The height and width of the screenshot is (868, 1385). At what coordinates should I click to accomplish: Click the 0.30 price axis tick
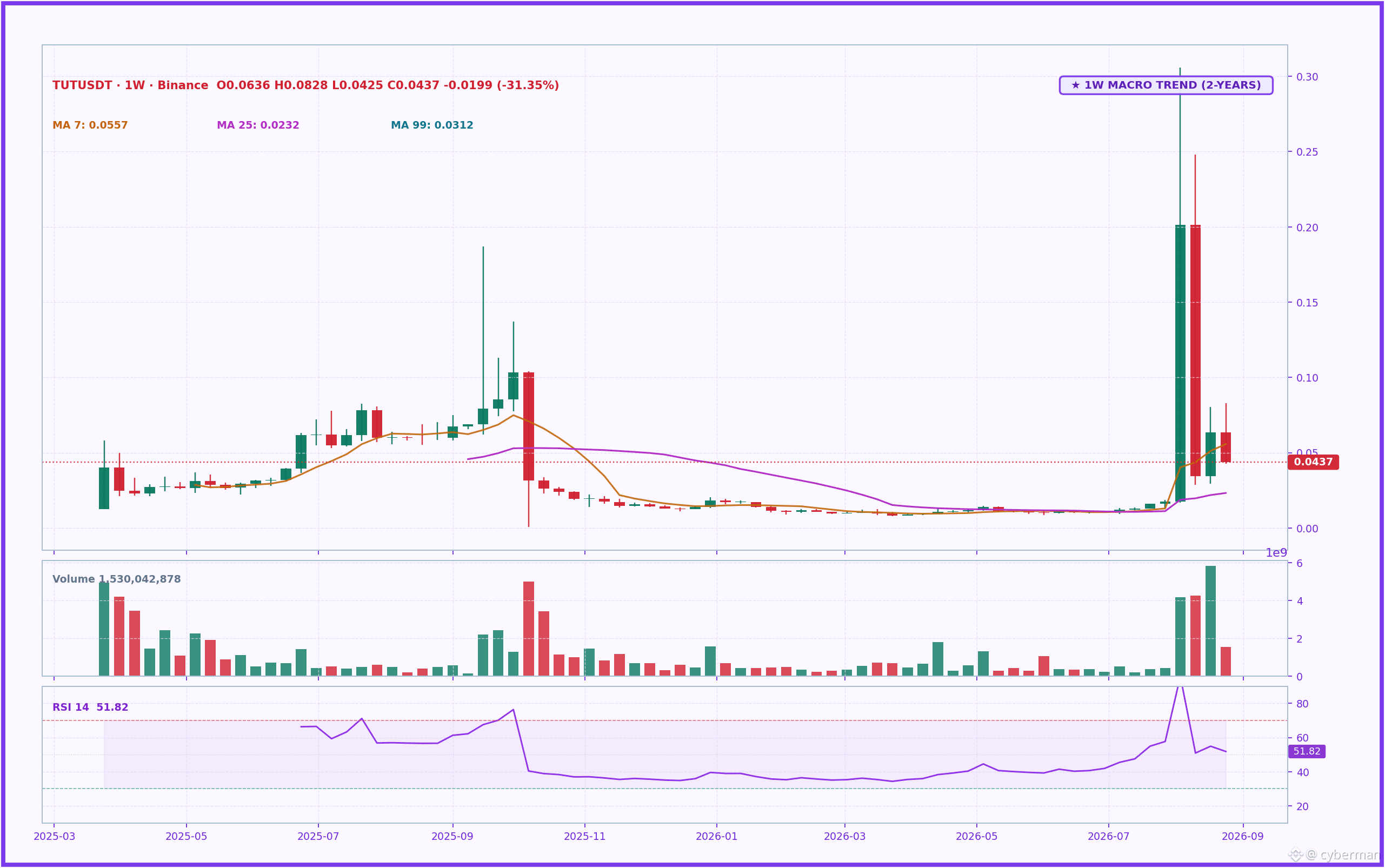tap(1308, 77)
